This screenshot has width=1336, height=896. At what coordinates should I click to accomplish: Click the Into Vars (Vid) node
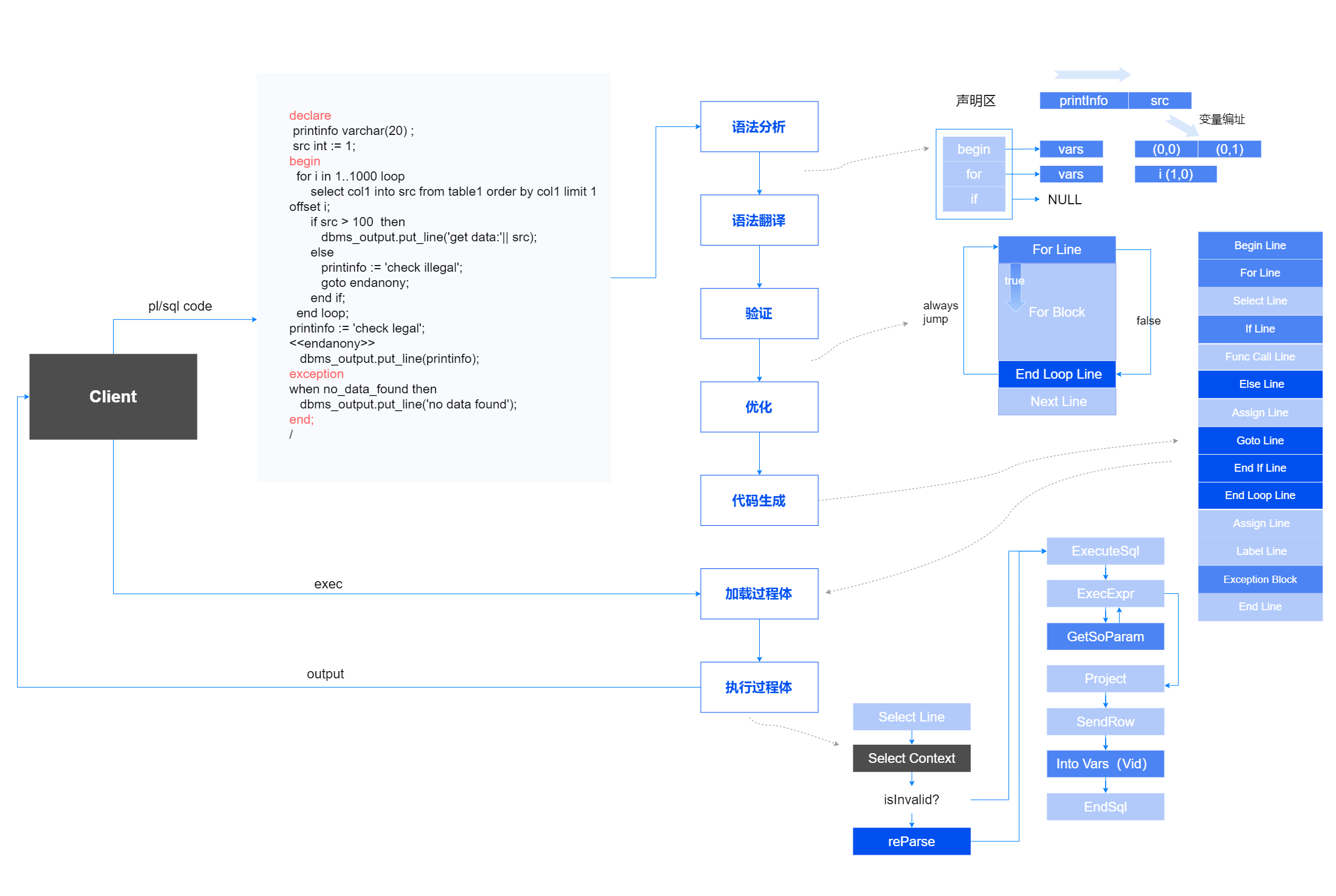[x=1104, y=763]
